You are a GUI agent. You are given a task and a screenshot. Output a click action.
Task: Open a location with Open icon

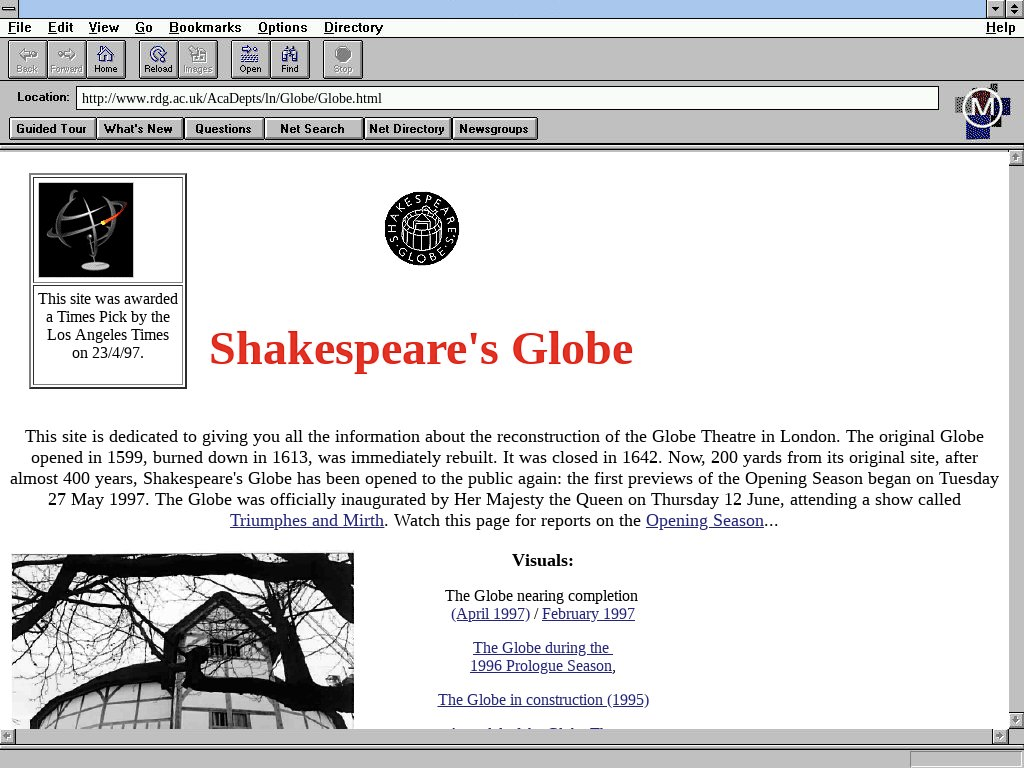(250, 59)
